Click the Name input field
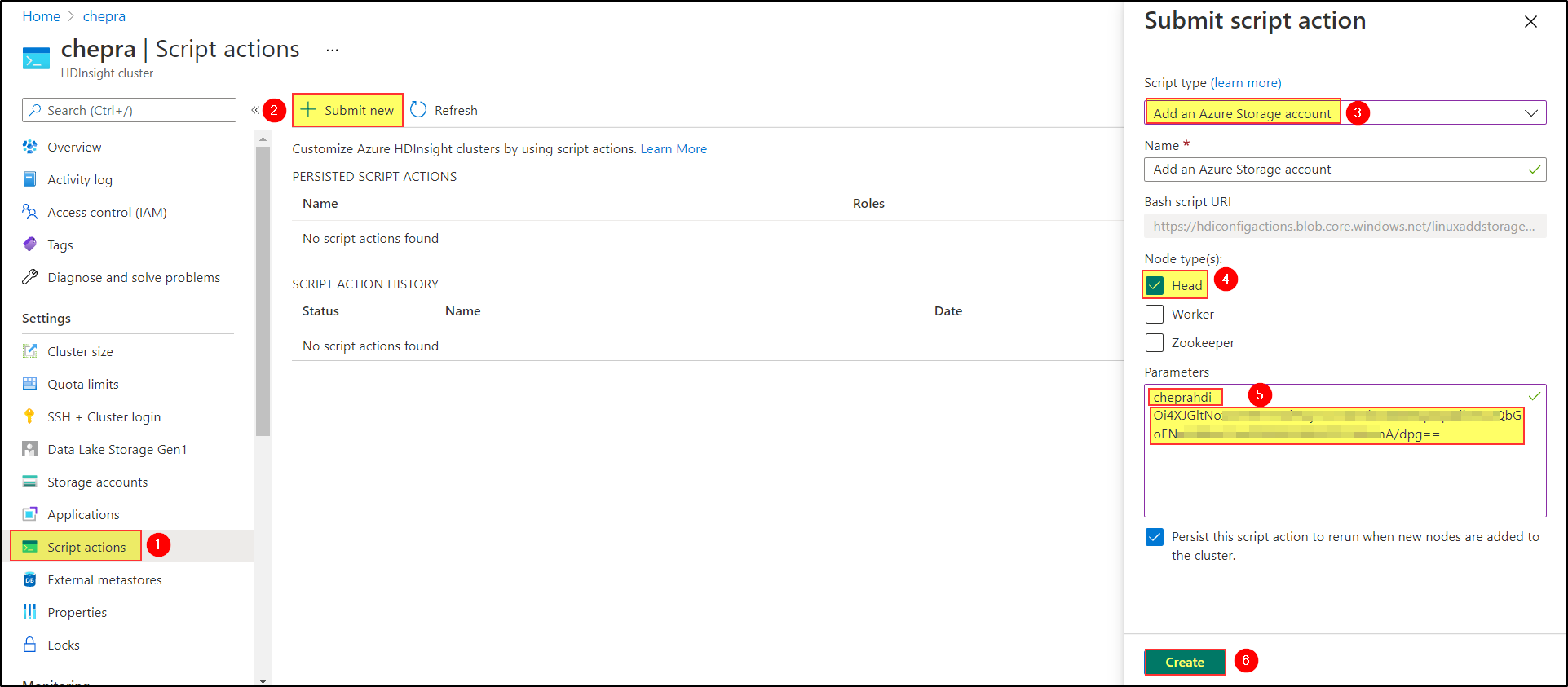This screenshot has height=687, width=1568. (1345, 169)
